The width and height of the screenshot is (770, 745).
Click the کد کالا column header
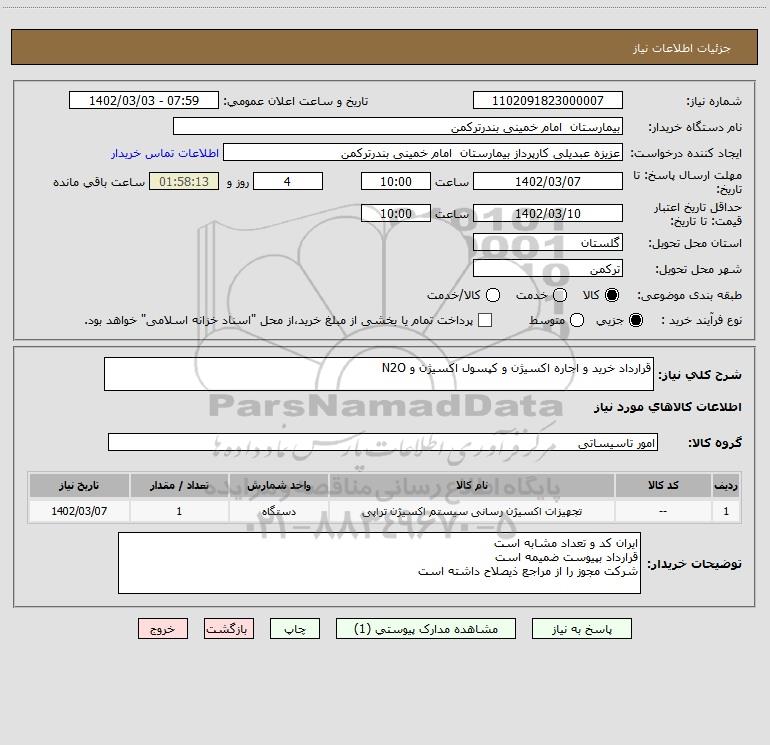click(663, 486)
